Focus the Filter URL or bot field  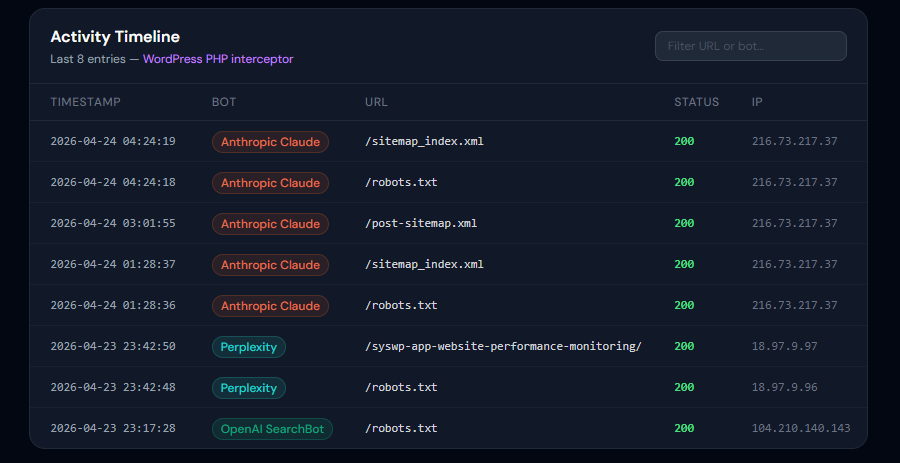[751, 46]
